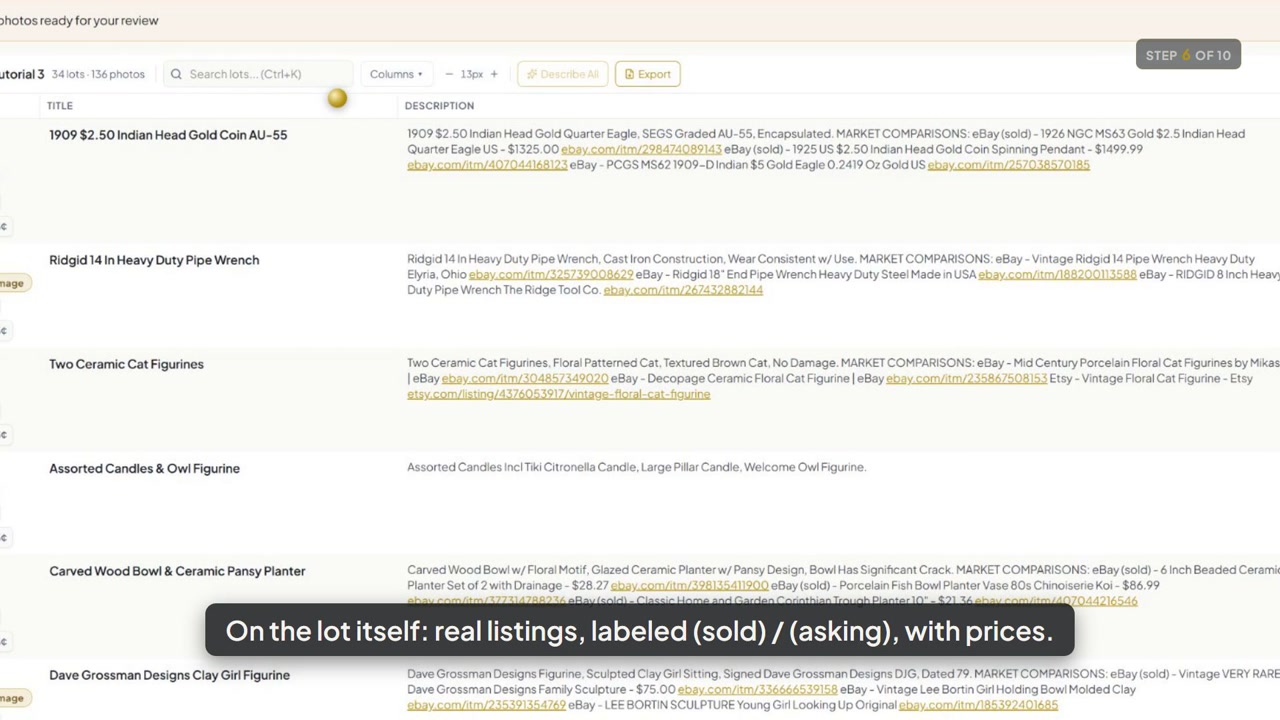Click the sparkle icon on Describe All
Viewport: 1280px width, 720px height.
[x=532, y=74]
